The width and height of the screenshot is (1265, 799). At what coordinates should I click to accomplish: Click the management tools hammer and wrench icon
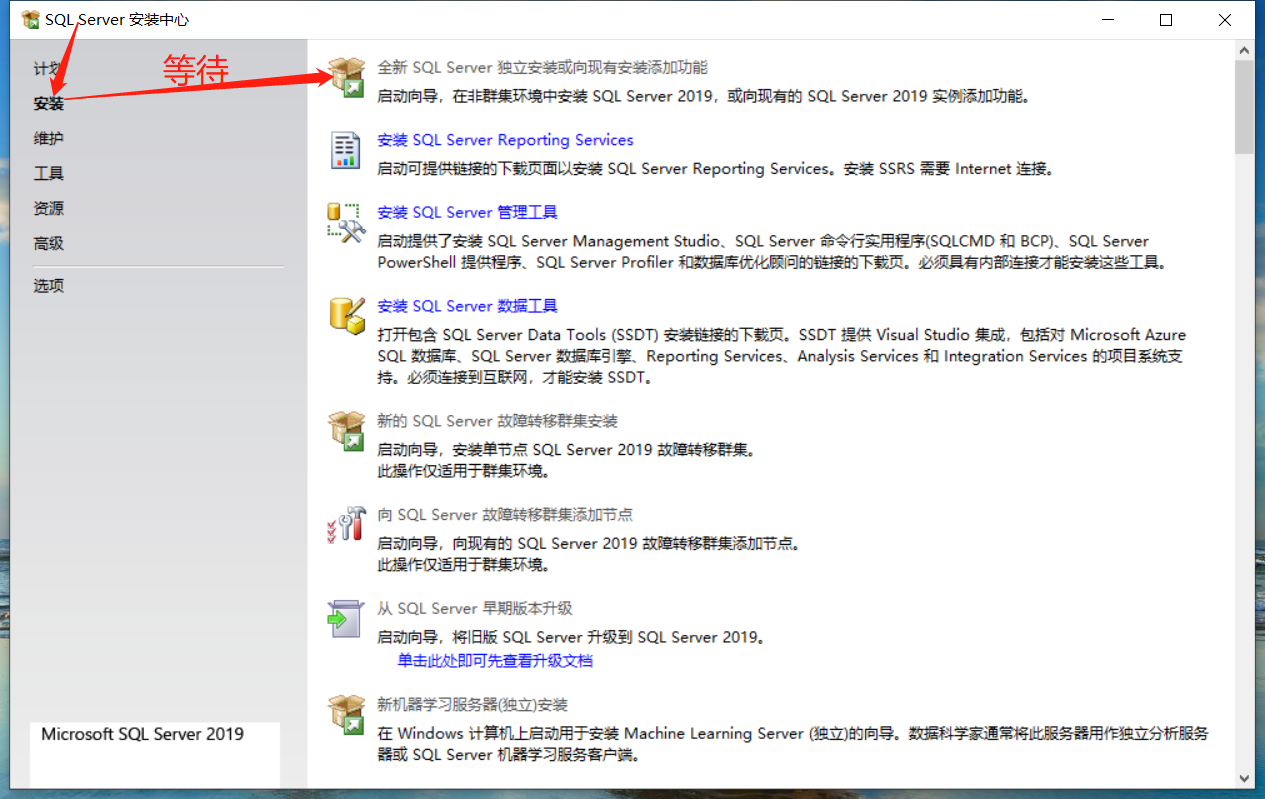[346, 222]
